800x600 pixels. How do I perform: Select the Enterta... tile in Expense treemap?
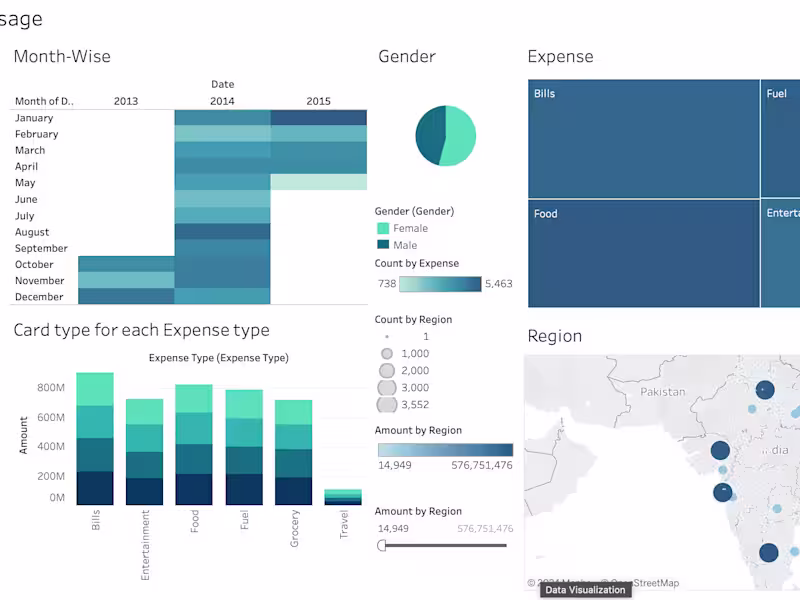point(781,254)
